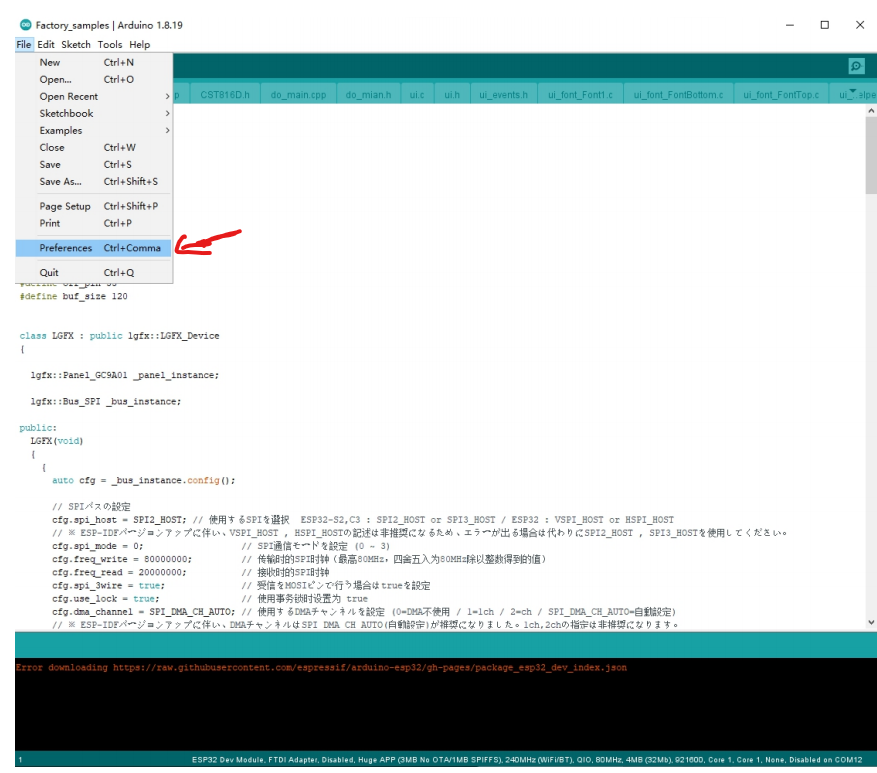Screen dimensions: 877x773
Task: Open the File menu
Action: [24, 45]
